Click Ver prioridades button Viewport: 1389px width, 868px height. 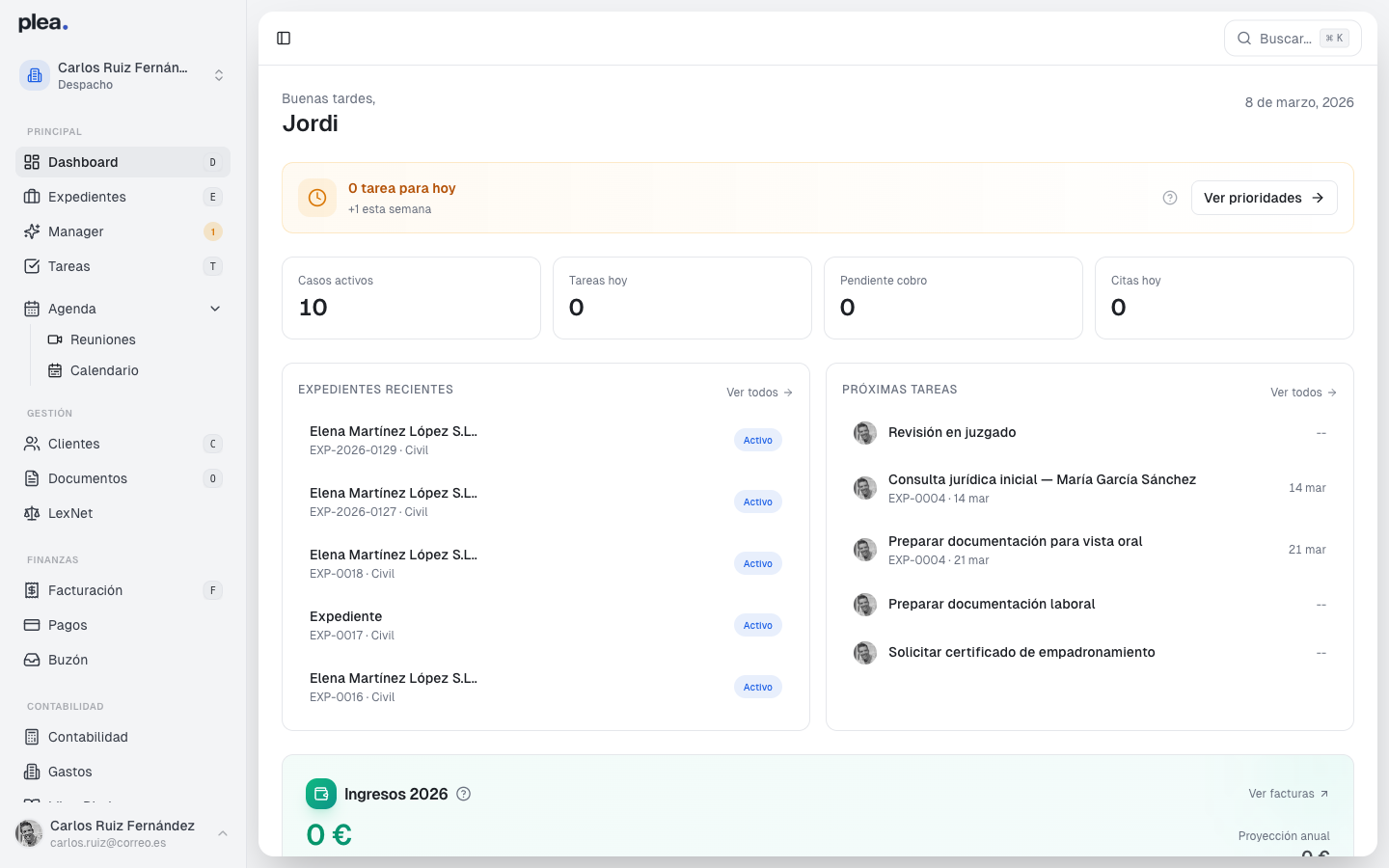tap(1264, 198)
